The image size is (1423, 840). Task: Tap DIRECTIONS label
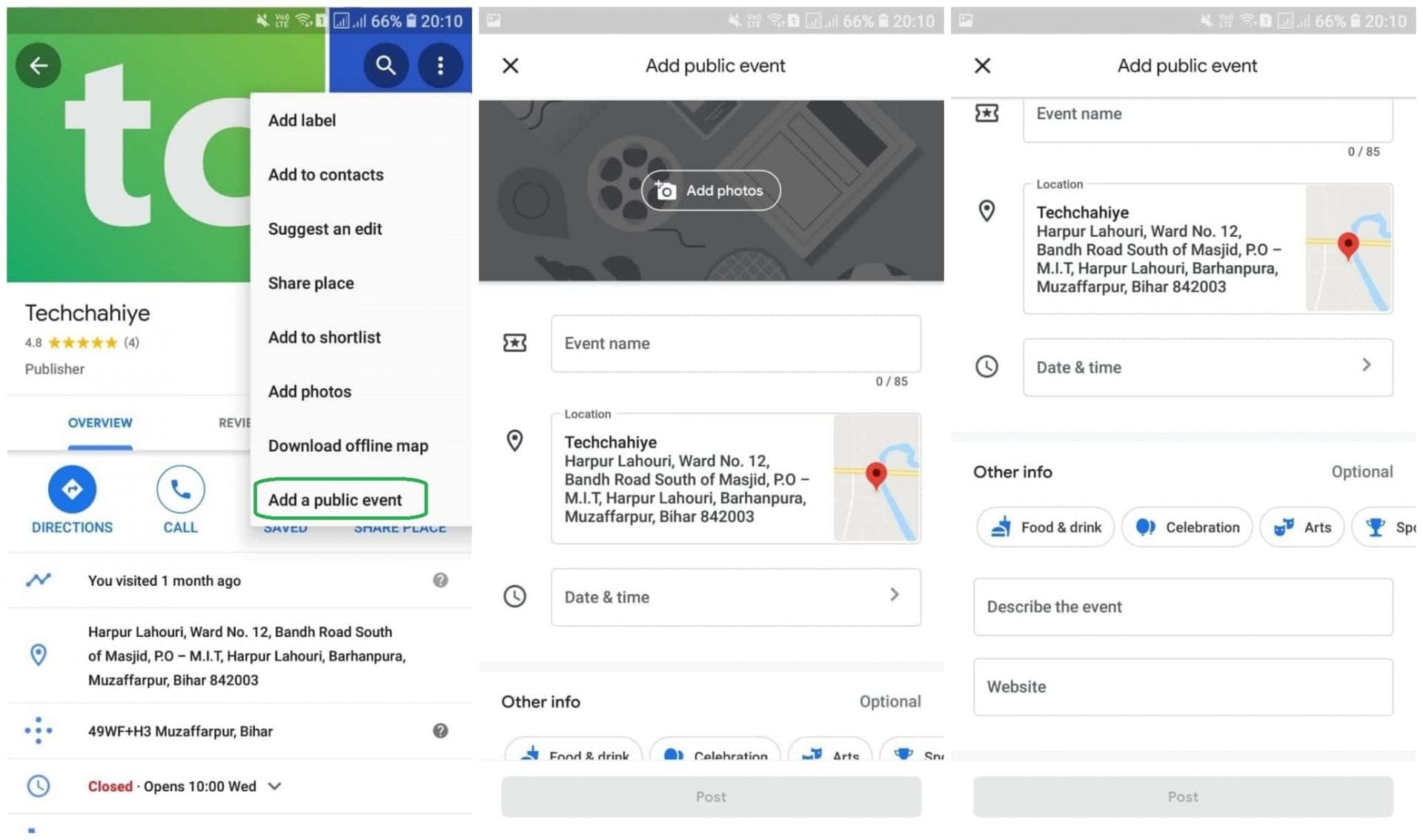click(x=72, y=527)
